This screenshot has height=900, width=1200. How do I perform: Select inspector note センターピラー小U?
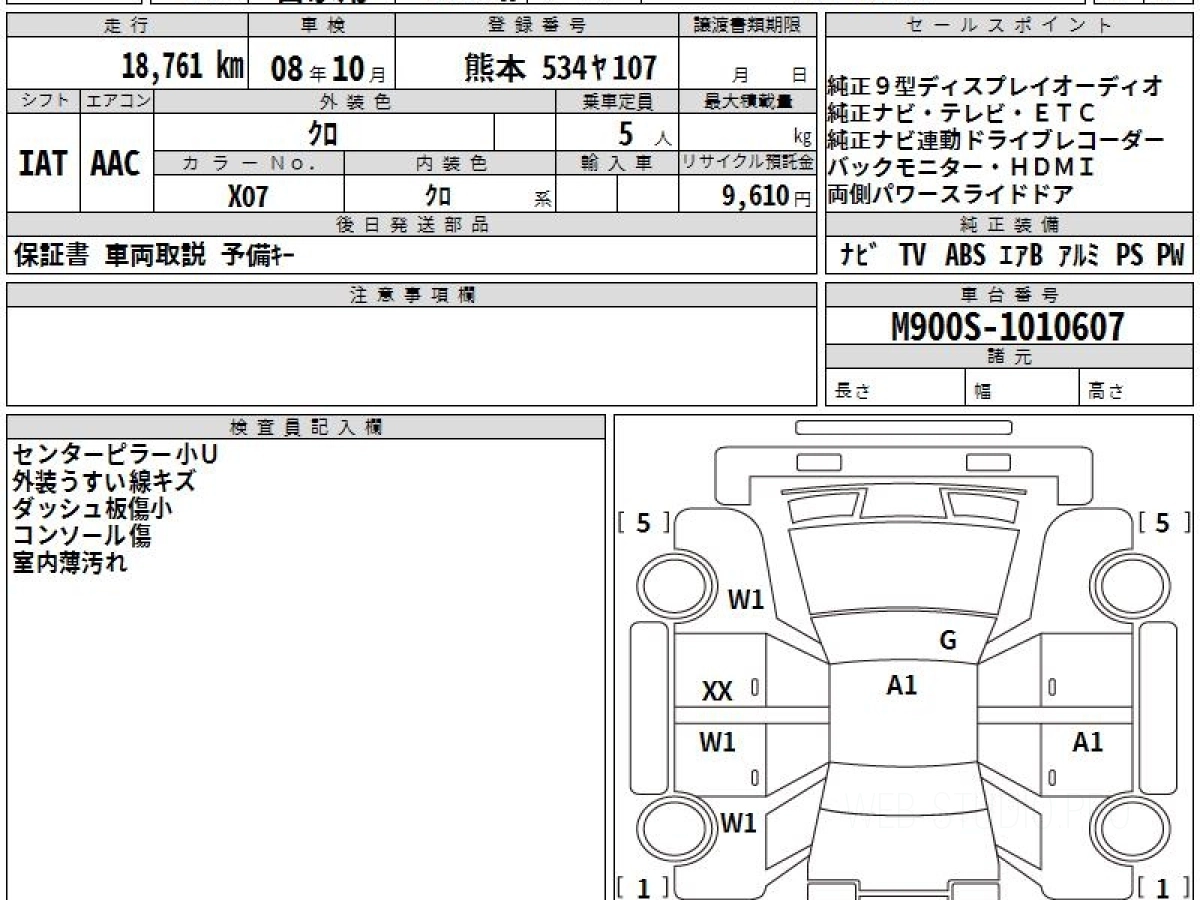[x=115, y=455]
